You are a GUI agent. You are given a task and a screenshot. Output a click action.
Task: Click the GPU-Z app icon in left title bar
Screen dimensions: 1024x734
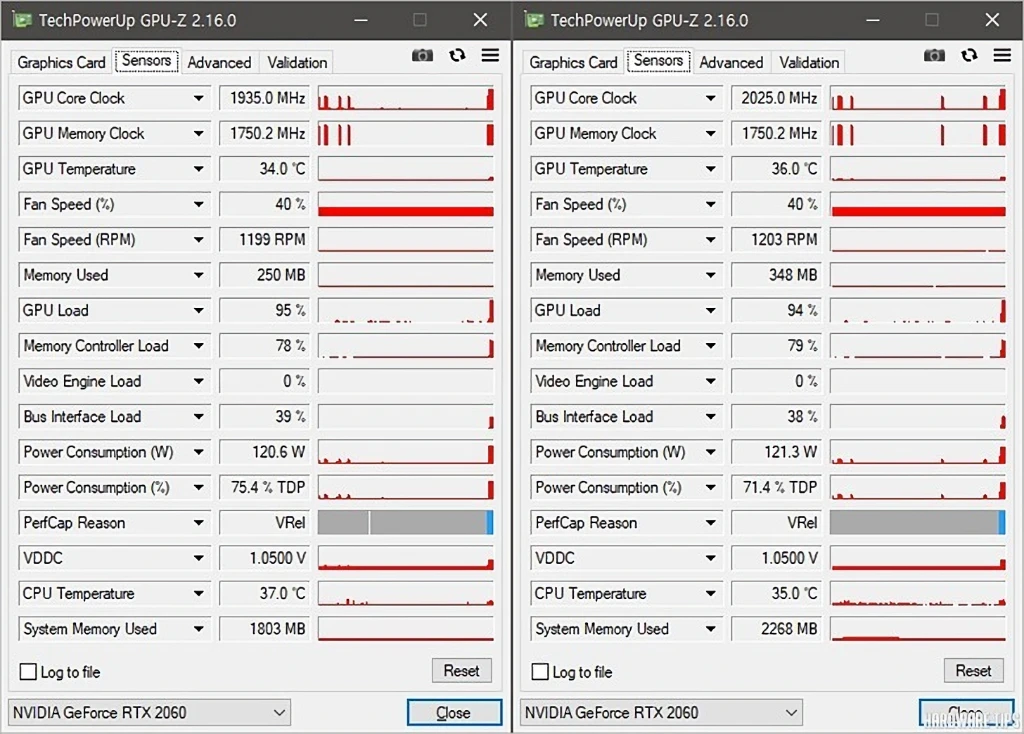[x=22, y=20]
